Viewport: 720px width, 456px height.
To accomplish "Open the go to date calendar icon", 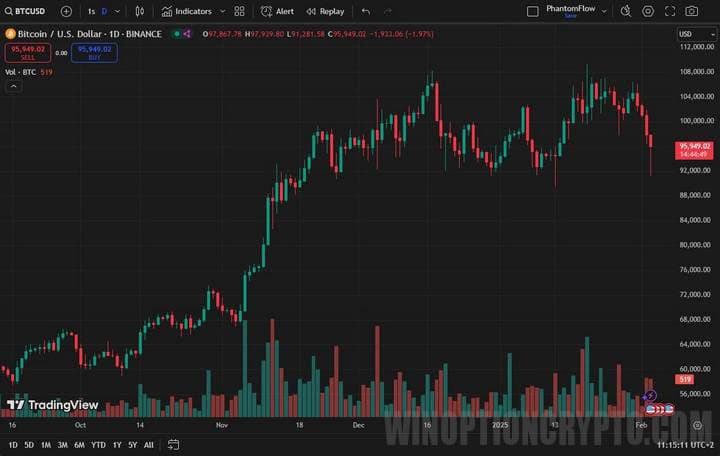I will [173, 444].
